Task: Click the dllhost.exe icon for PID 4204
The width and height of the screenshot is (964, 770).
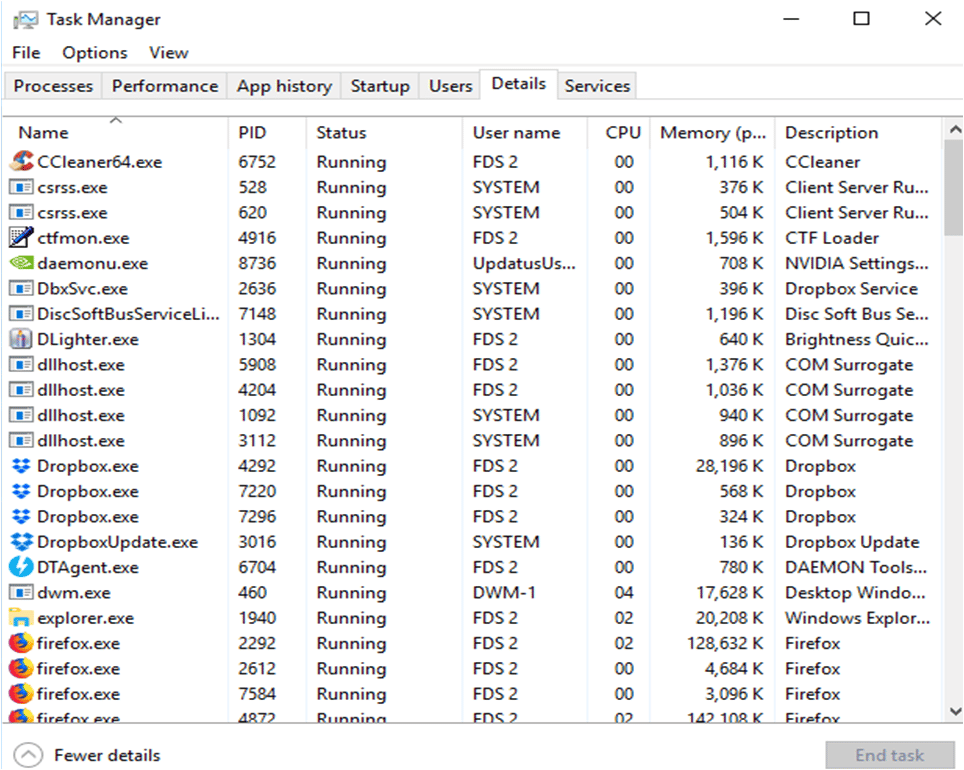Action: (22, 390)
